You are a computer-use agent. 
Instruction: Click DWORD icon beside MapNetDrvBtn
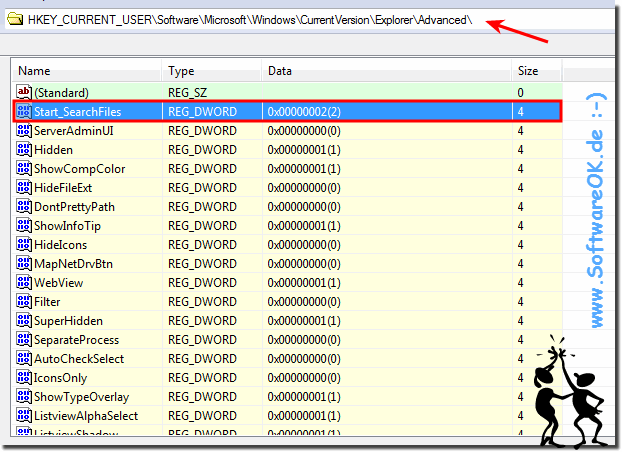click(x=24, y=264)
